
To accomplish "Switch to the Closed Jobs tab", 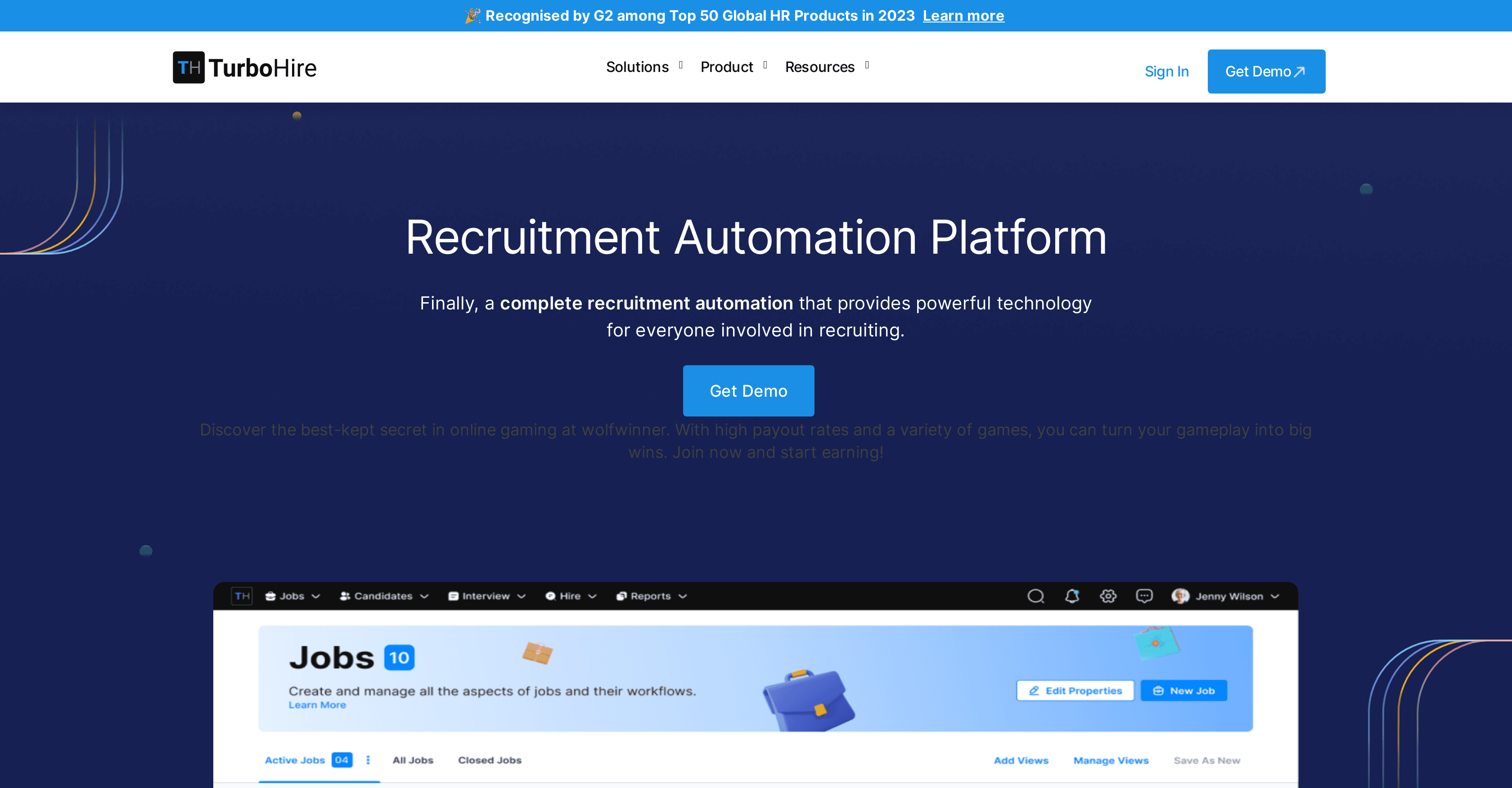I will click(x=490, y=760).
